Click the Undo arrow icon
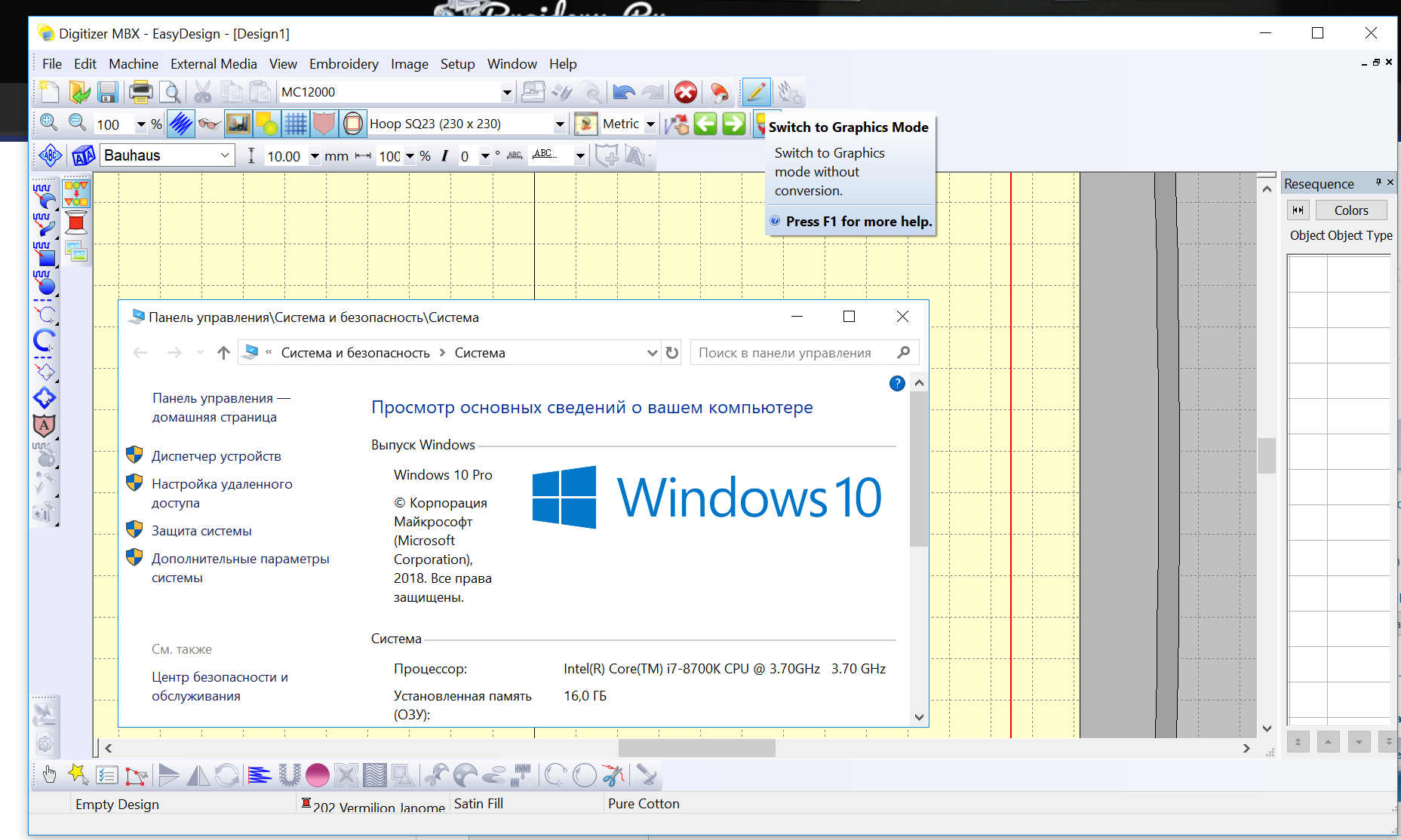Image resolution: width=1401 pixels, height=840 pixels. (623, 92)
